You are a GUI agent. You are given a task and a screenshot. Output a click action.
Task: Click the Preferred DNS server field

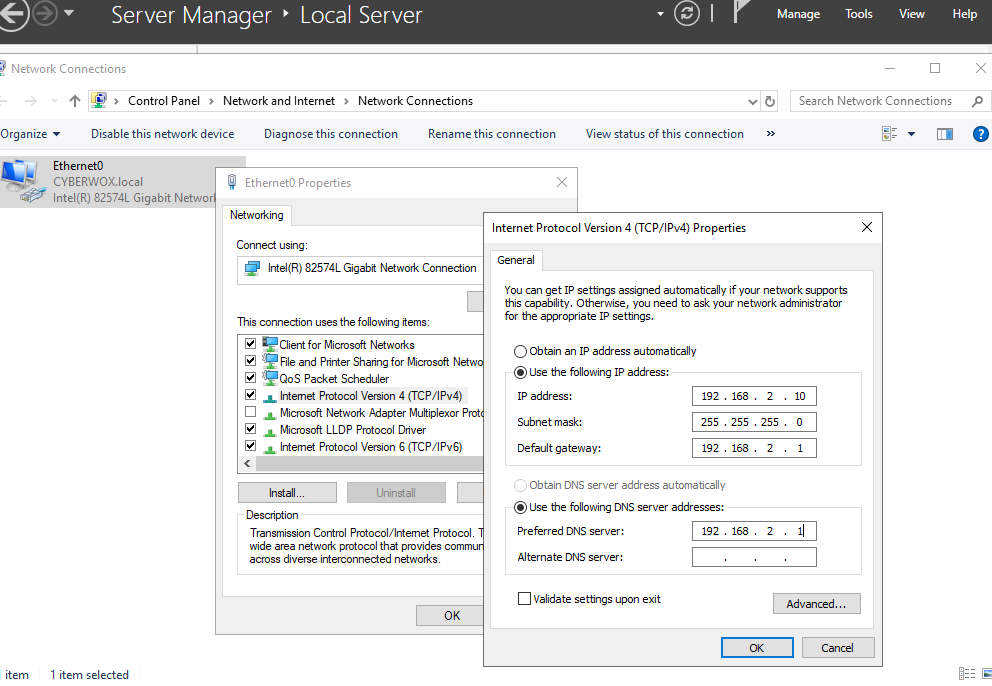coord(754,531)
